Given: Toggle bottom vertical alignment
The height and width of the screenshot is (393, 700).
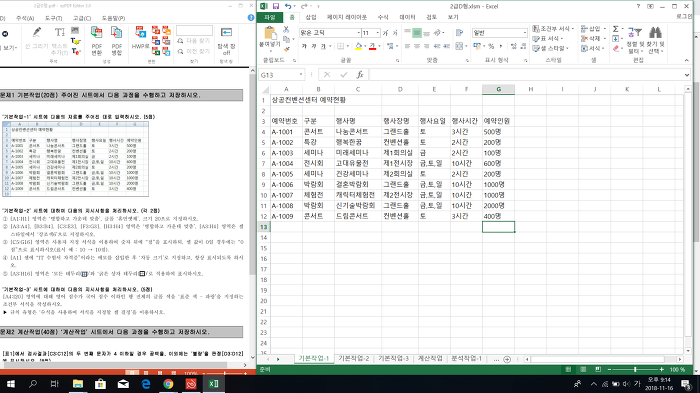Looking at the screenshot, I should [x=426, y=33].
